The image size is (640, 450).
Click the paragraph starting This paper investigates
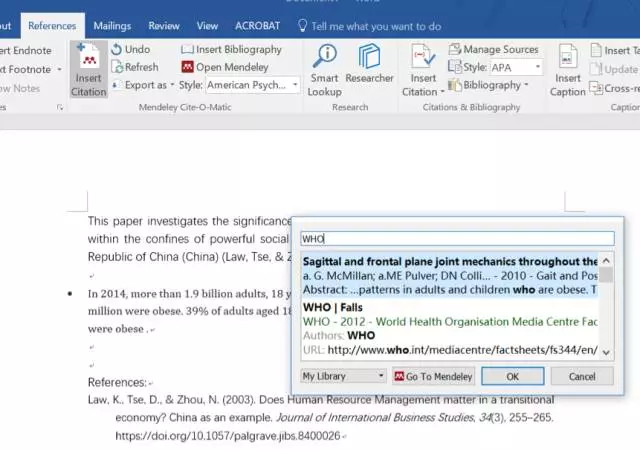[190, 239]
